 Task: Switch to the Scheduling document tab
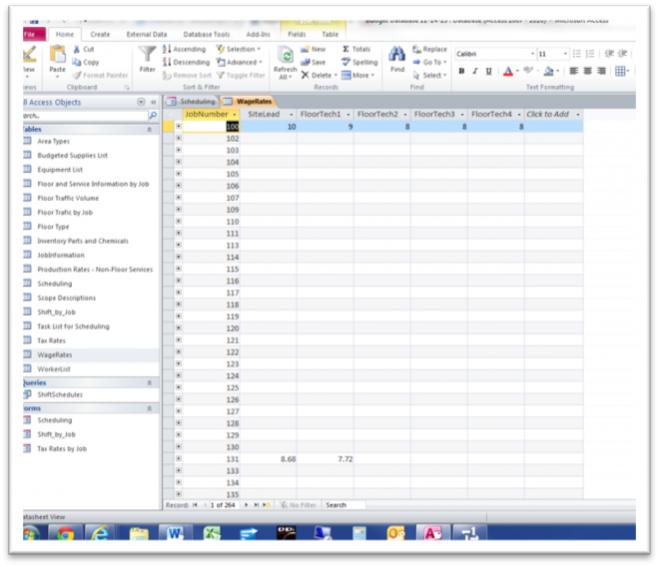(192, 101)
